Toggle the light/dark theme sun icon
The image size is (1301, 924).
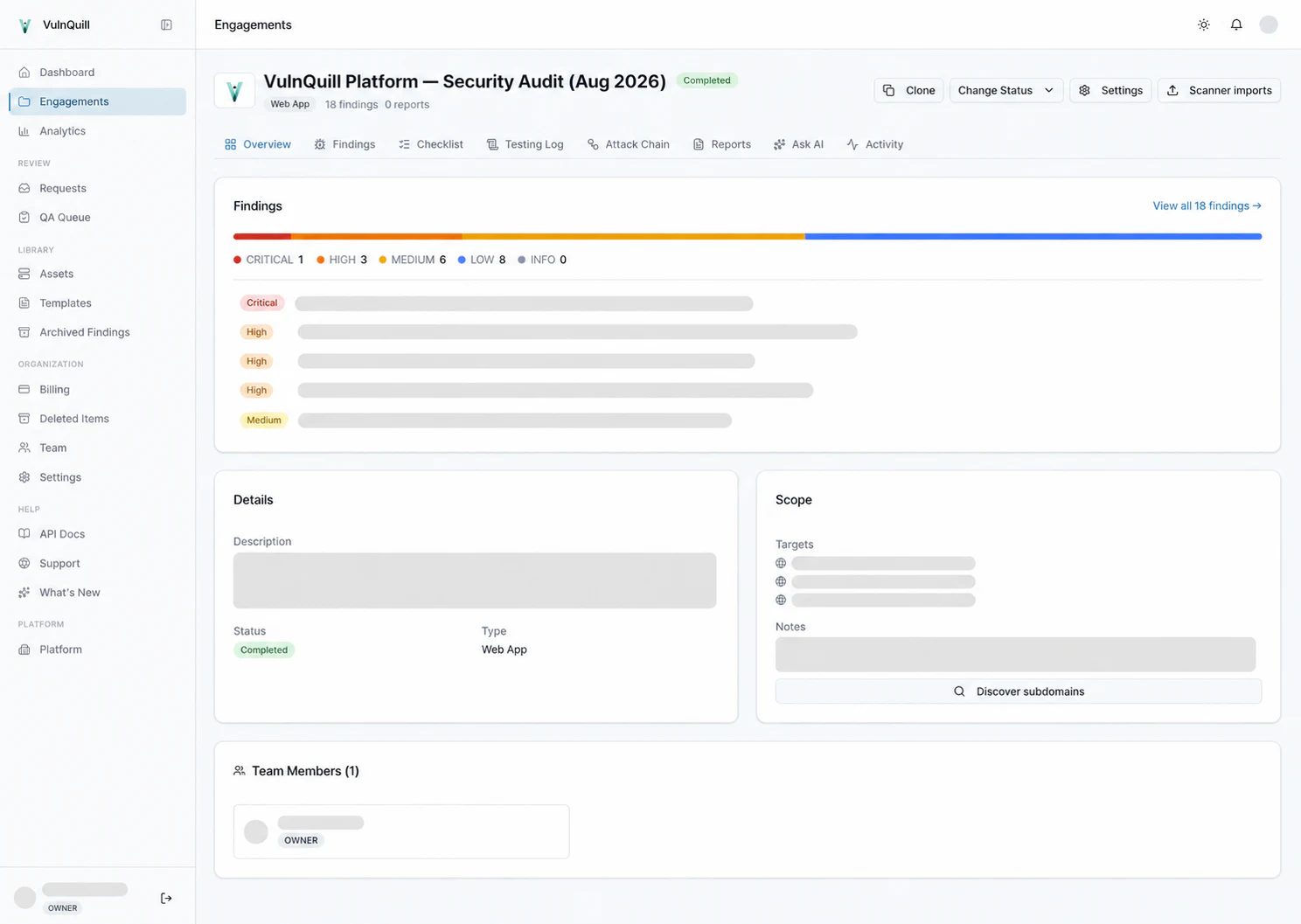pyautogui.click(x=1204, y=24)
